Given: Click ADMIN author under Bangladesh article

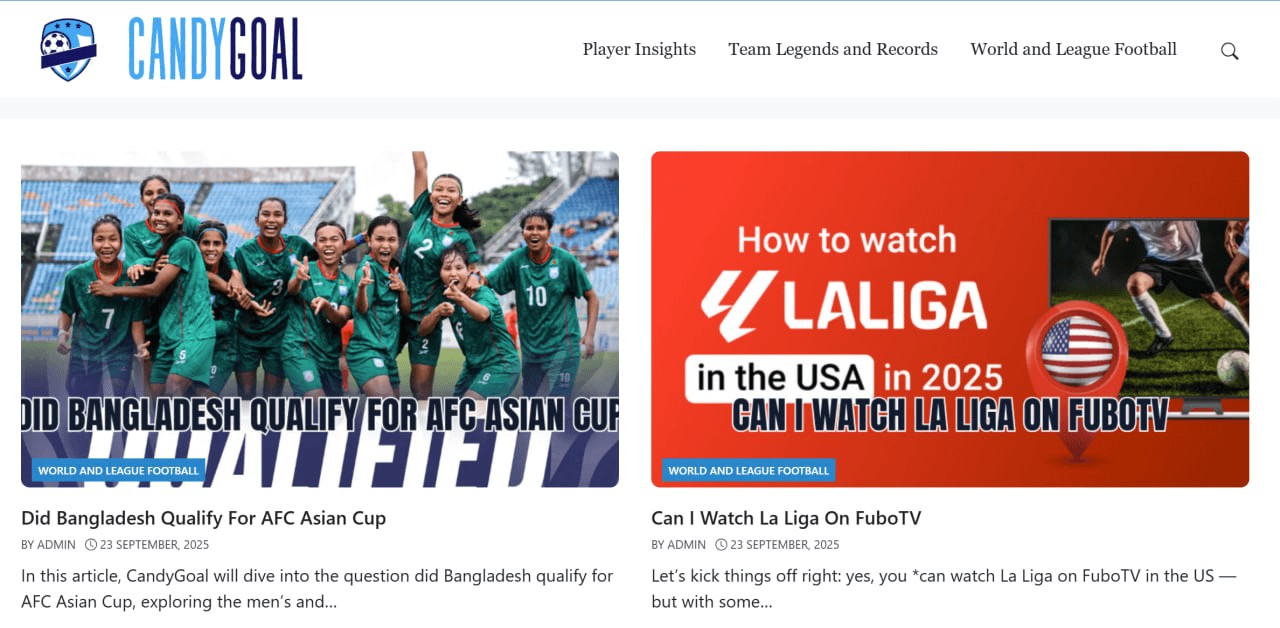Looking at the screenshot, I should pyautogui.click(x=56, y=545).
